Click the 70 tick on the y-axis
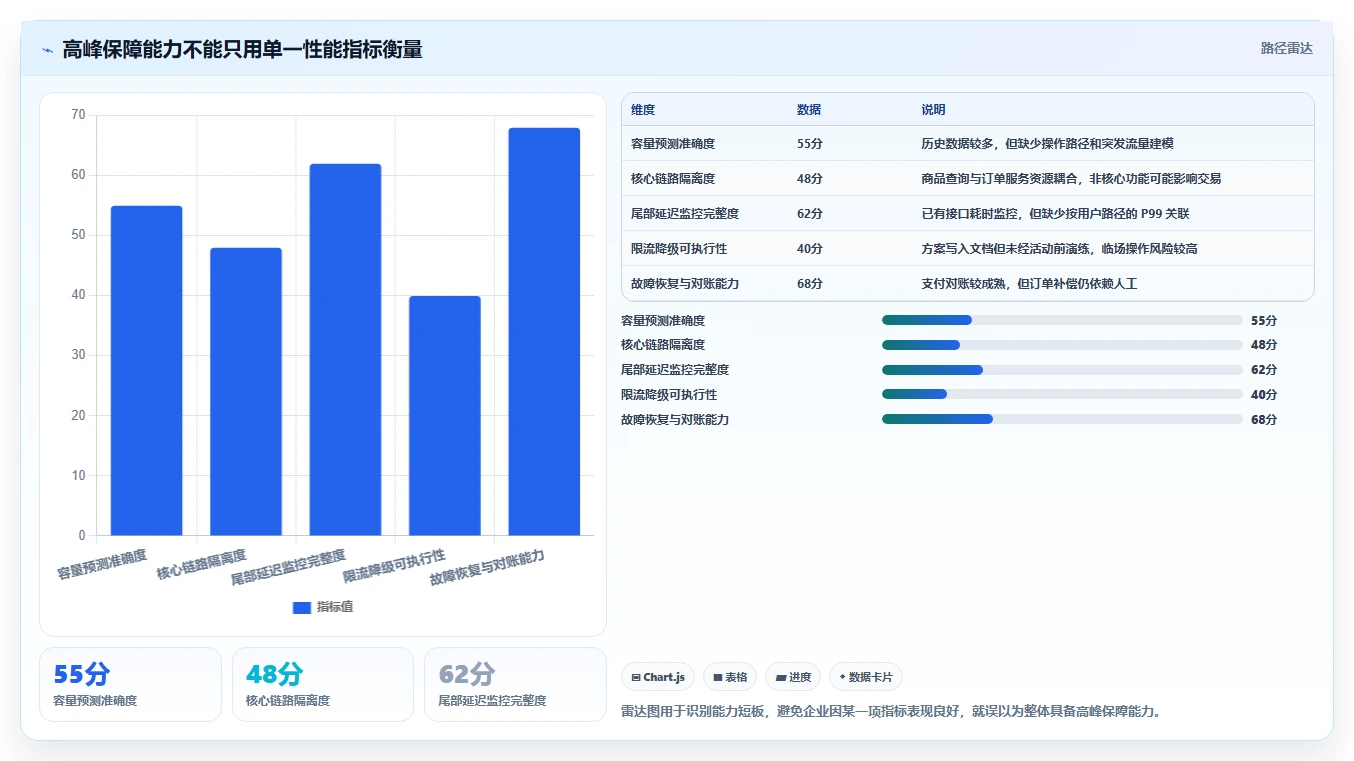The height and width of the screenshot is (761, 1354). pos(78,115)
